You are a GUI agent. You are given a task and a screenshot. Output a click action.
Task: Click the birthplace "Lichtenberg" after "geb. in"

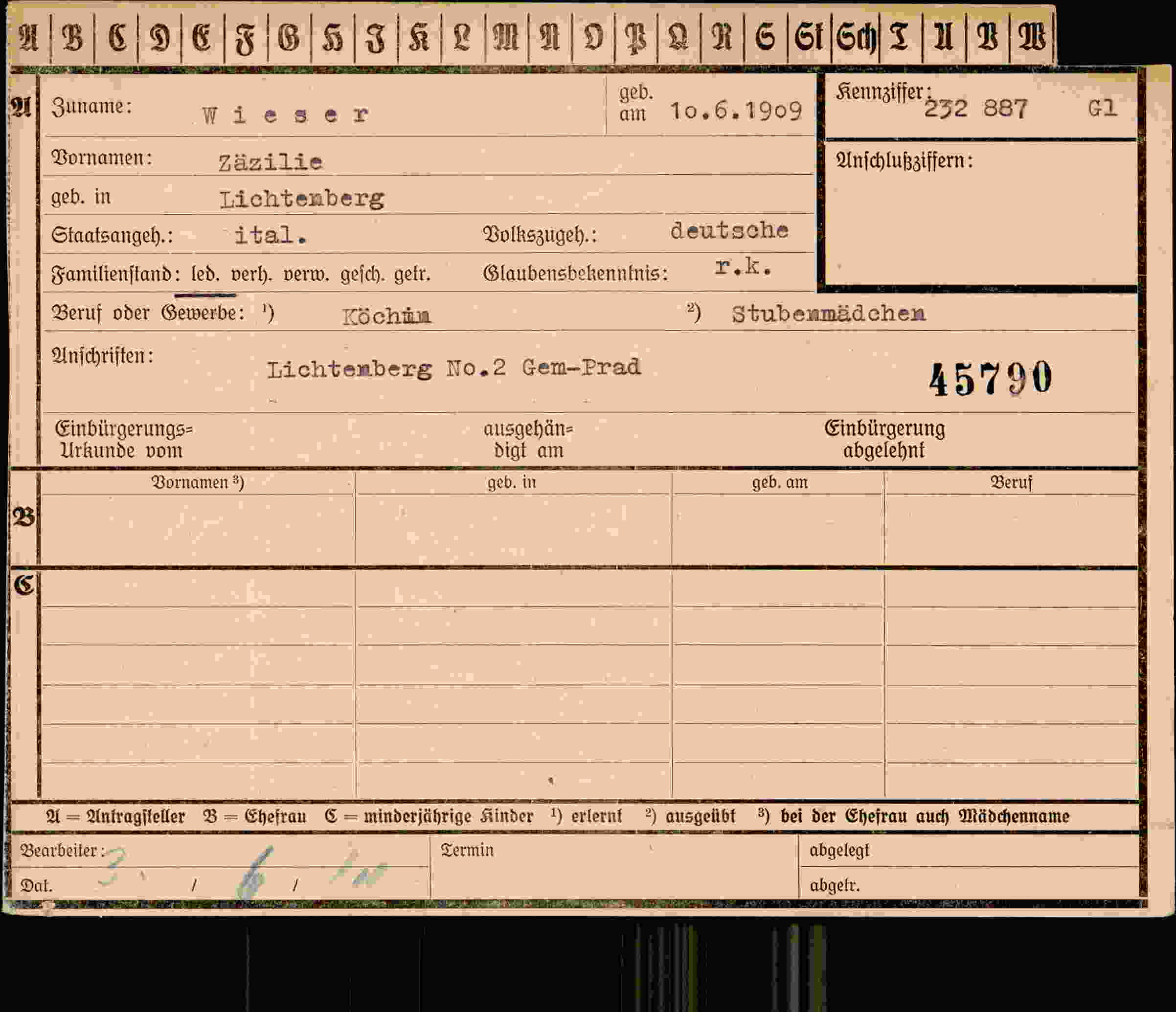click(302, 199)
